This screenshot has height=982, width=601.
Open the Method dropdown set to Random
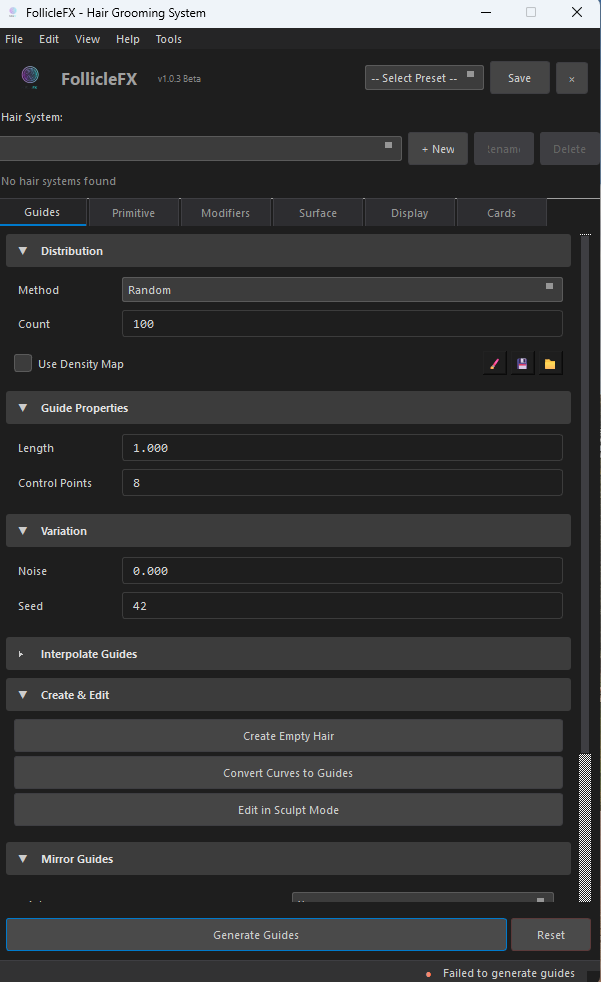342,290
